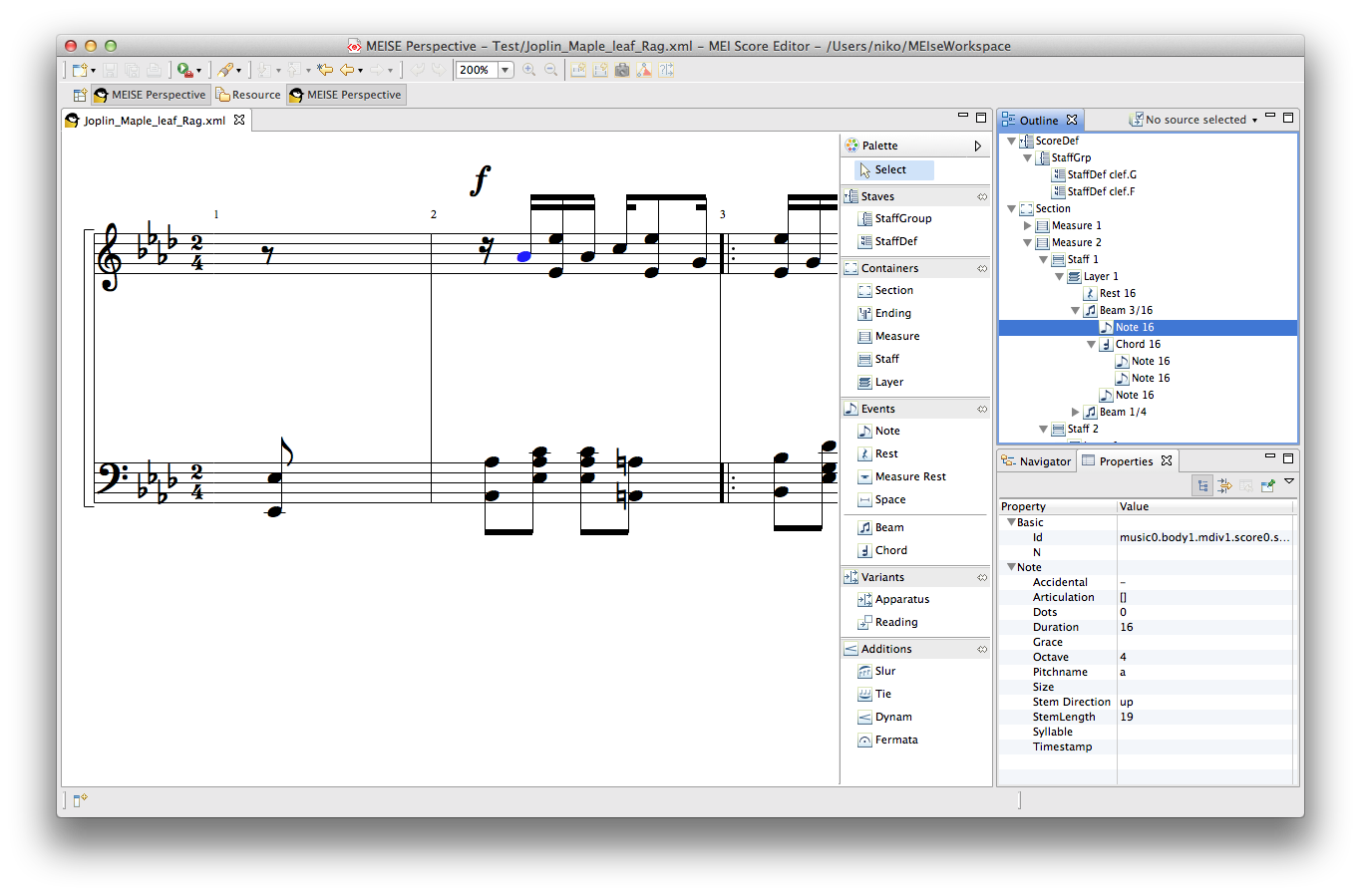Open the 200% zoom level dropdown
This screenshot has width=1361, height=896.
click(x=506, y=70)
